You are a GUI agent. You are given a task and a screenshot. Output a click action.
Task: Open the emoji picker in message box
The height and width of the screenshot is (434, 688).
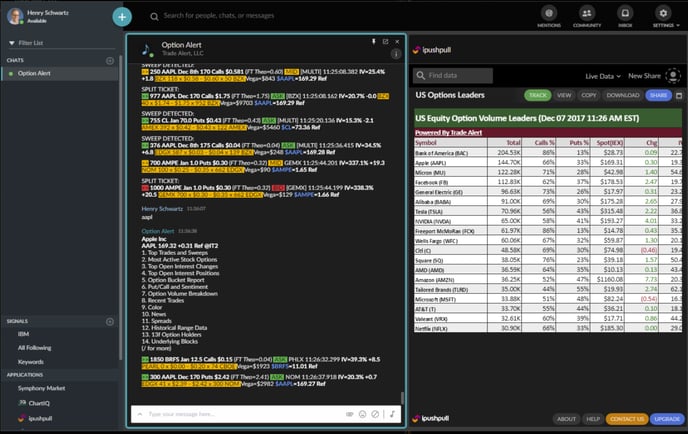pyautogui.click(x=362, y=414)
